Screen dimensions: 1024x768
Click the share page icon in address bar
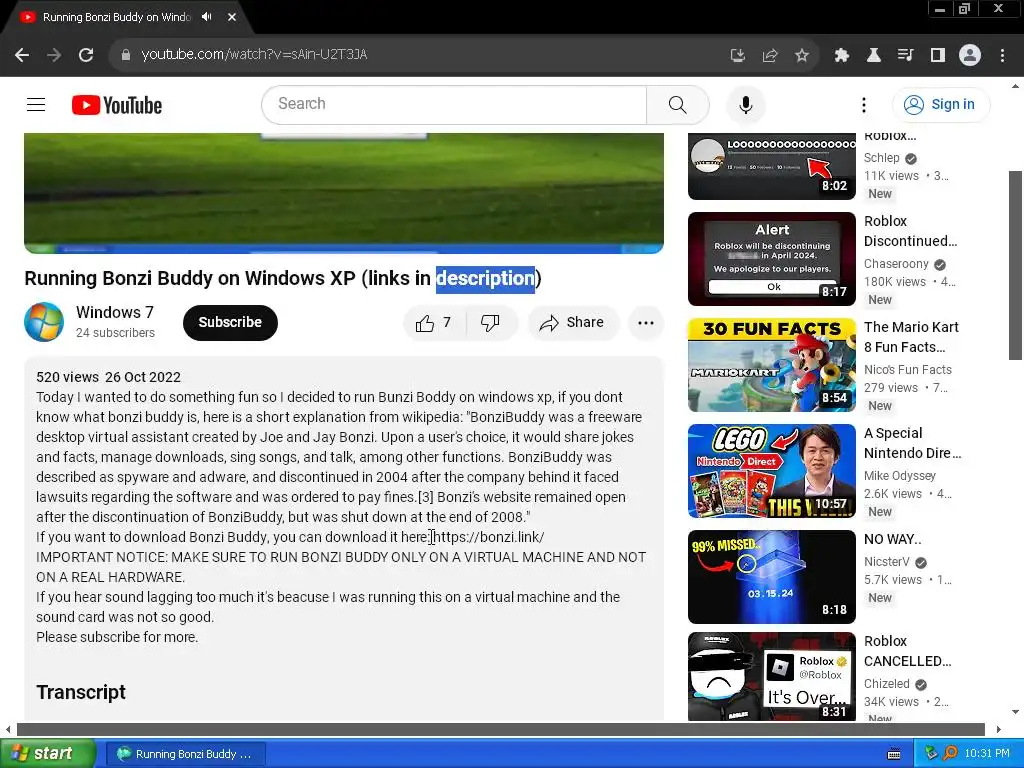tap(770, 56)
